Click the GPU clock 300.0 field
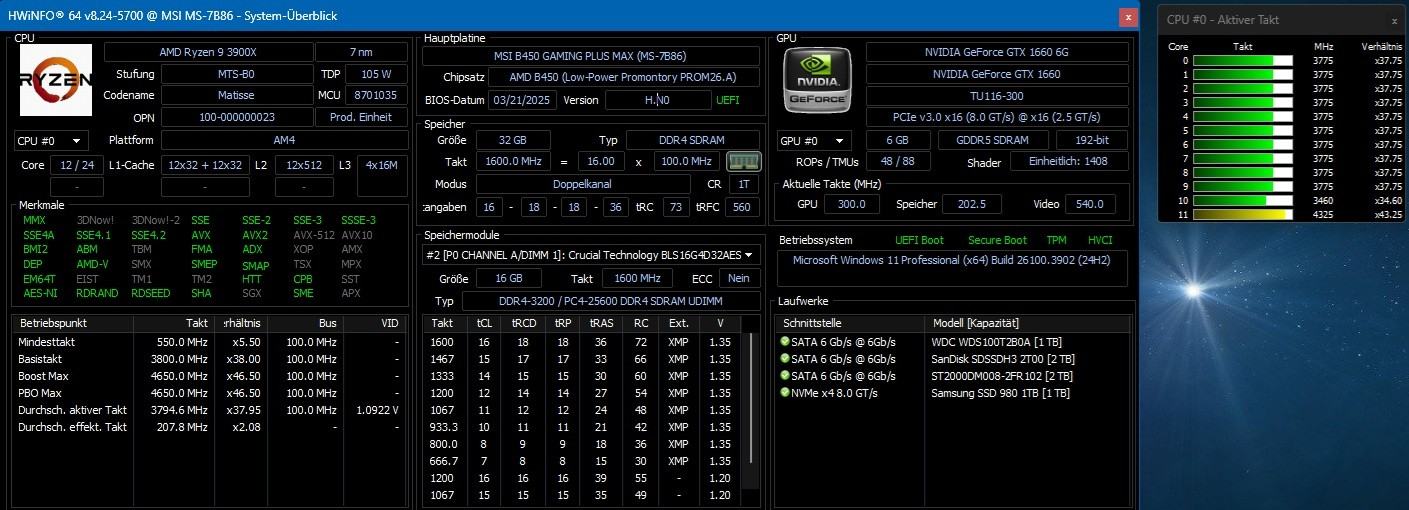 (852, 204)
